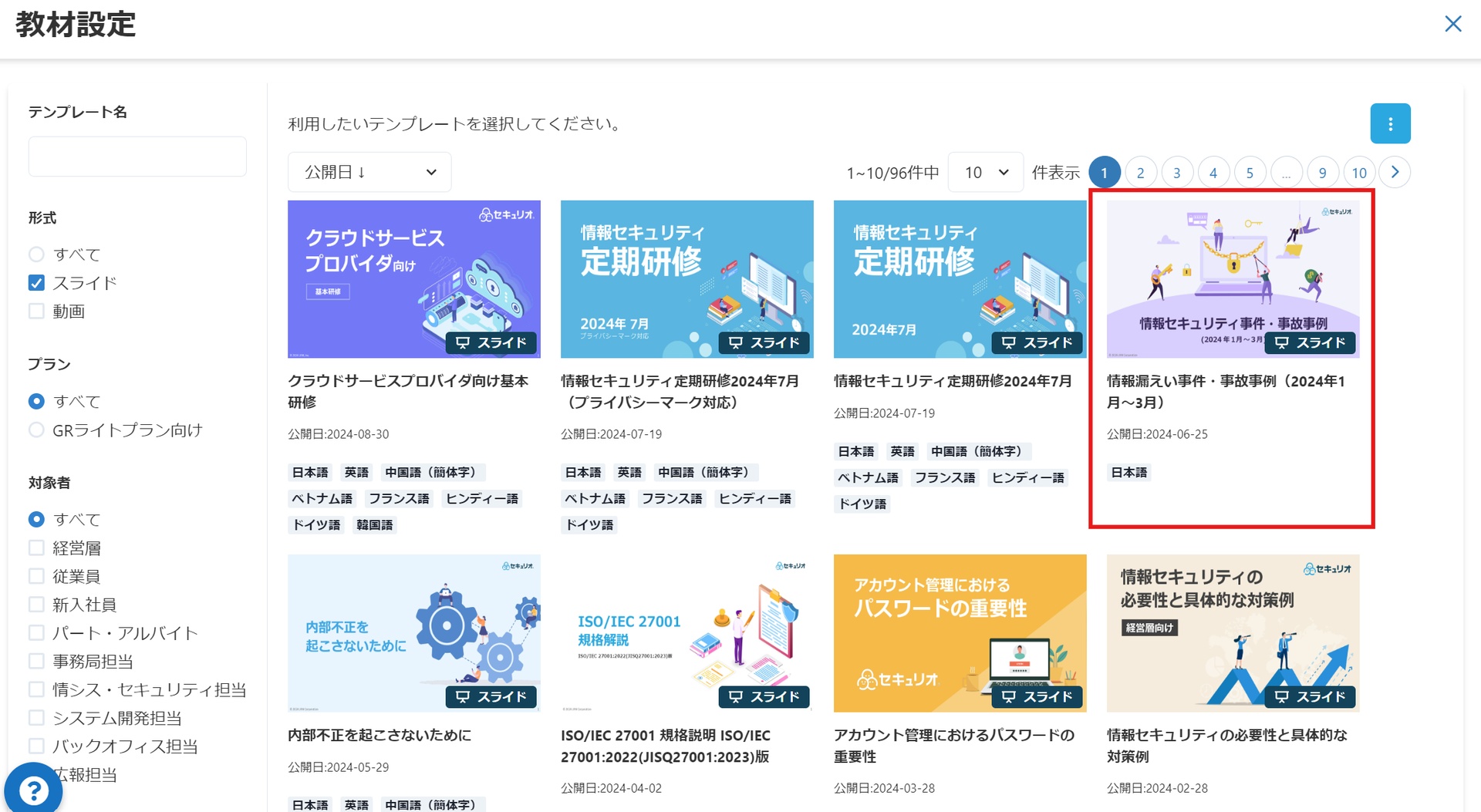1481x812 pixels.
Task: Click スライド badge on パスワードの重要性 card
Action: [x=1037, y=696]
